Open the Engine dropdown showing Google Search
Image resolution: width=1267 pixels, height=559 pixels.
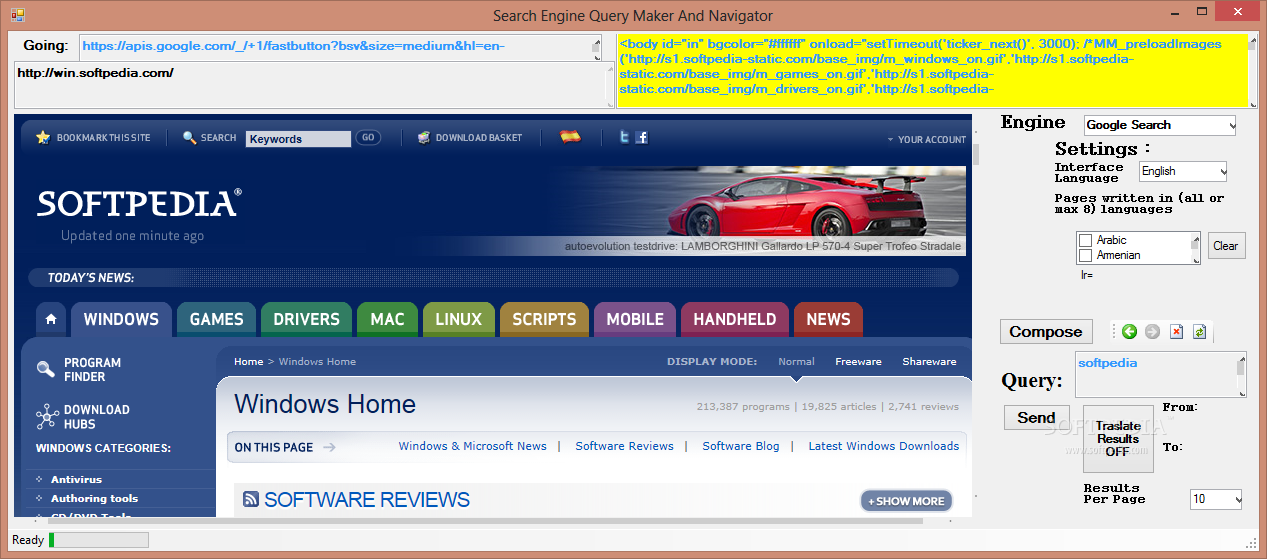[1160, 125]
